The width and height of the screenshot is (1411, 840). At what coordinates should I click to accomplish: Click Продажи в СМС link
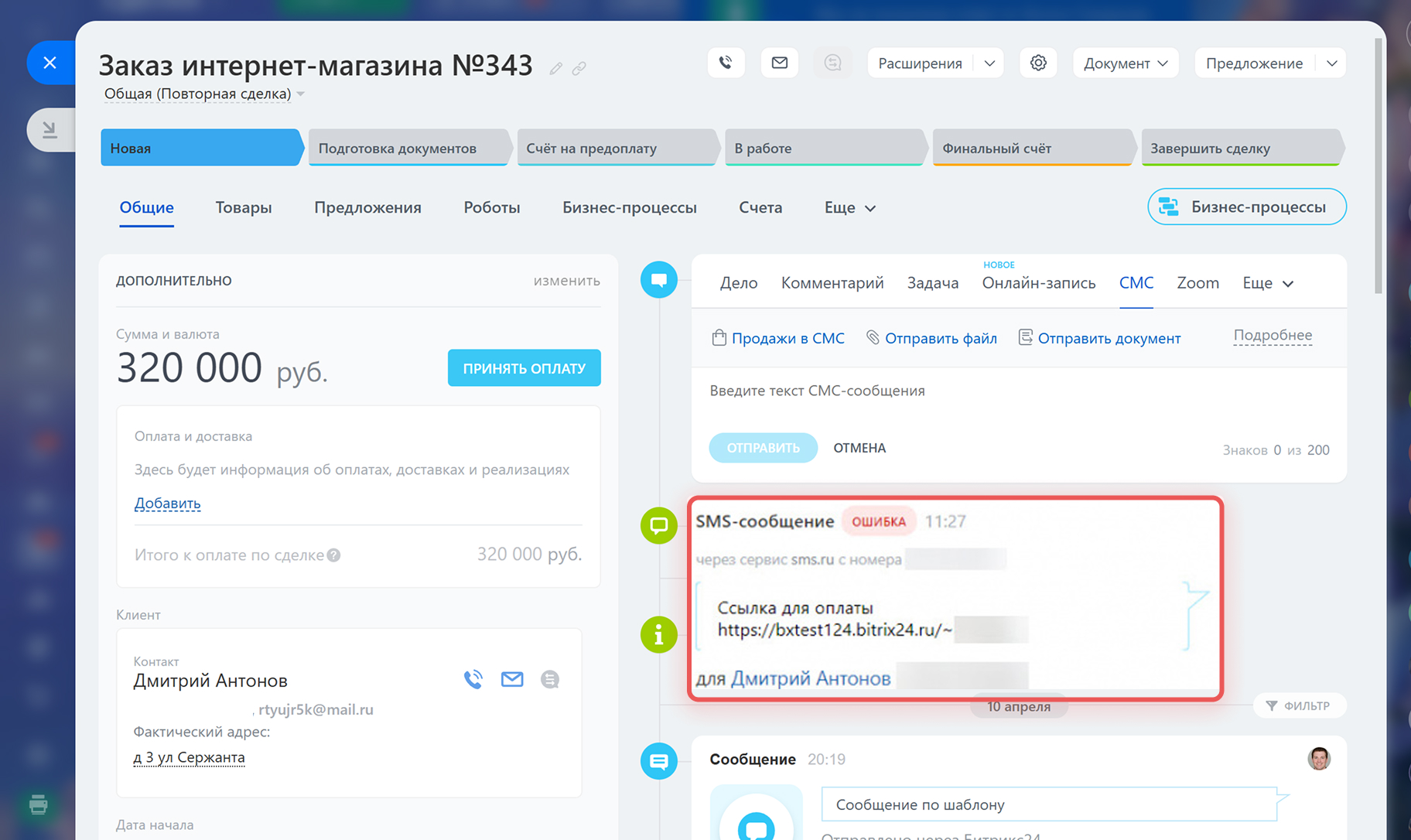click(x=778, y=338)
